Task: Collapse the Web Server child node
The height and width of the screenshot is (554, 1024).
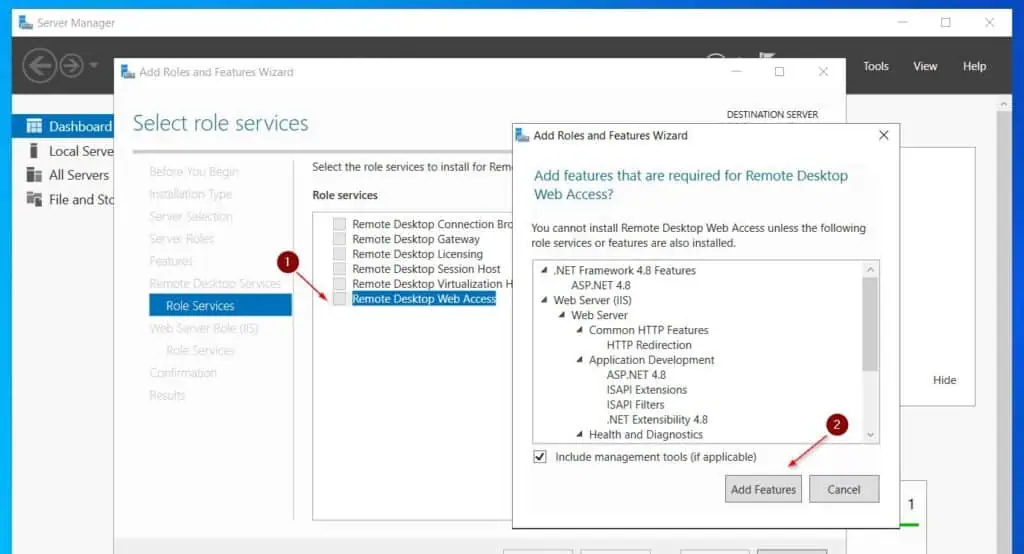Action: (x=562, y=315)
